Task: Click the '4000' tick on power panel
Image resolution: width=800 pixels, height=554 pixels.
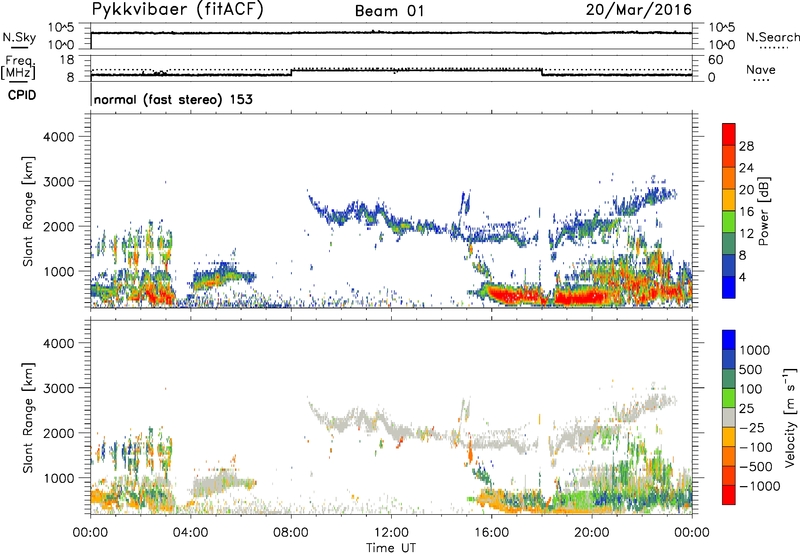Action: 58,137
